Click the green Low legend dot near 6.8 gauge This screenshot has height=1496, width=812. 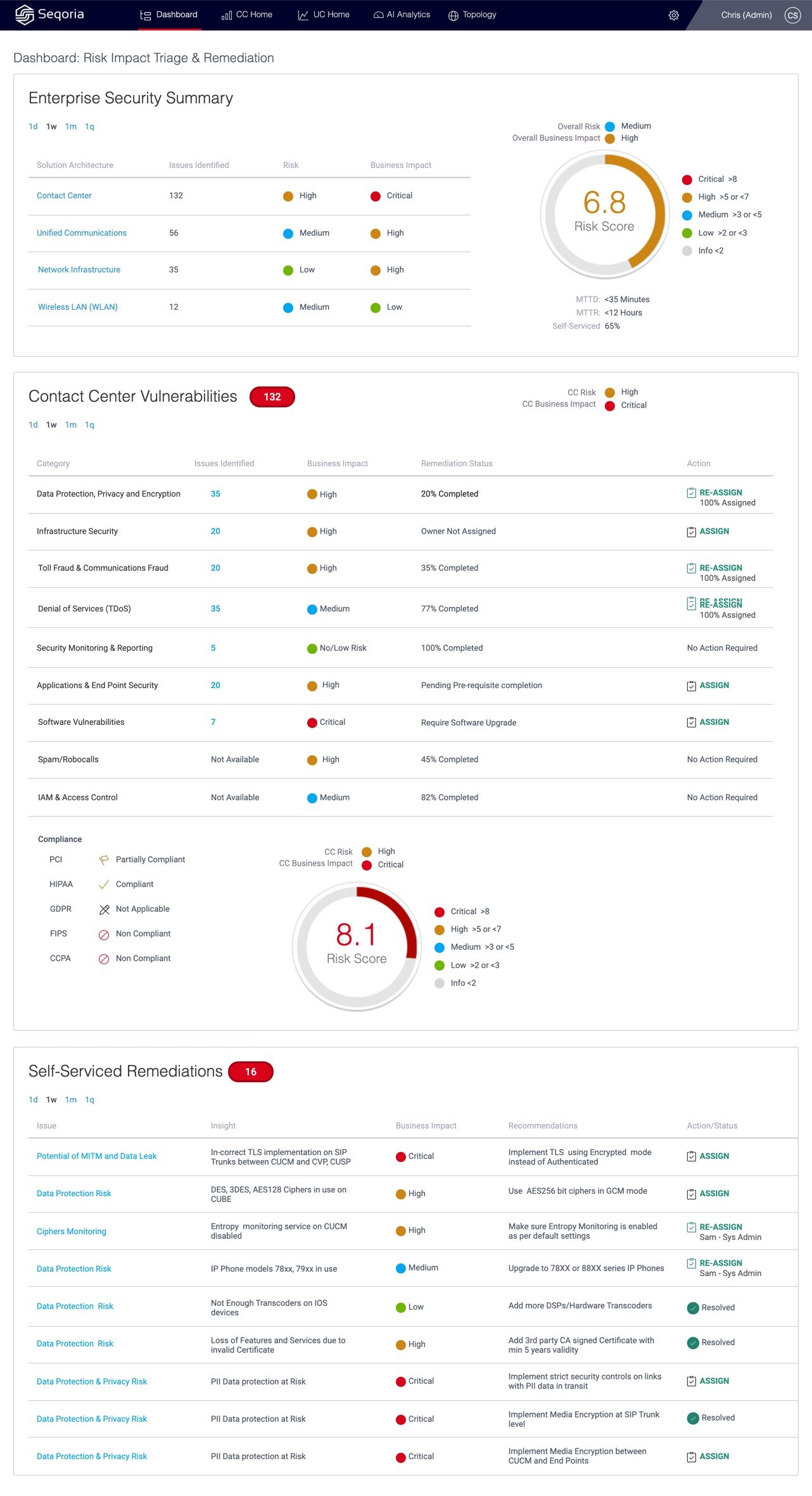tap(687, 234)
